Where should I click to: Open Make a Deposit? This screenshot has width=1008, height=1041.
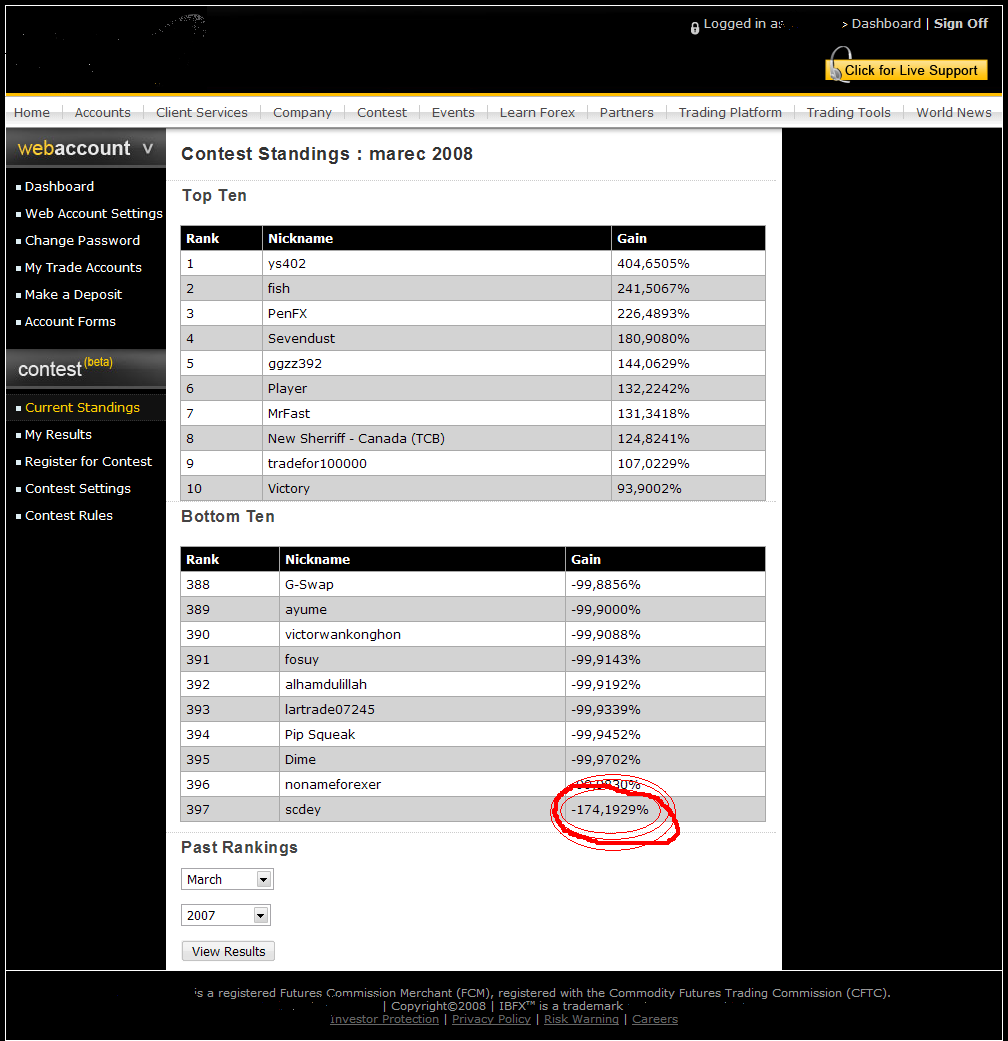coord(73,295)
